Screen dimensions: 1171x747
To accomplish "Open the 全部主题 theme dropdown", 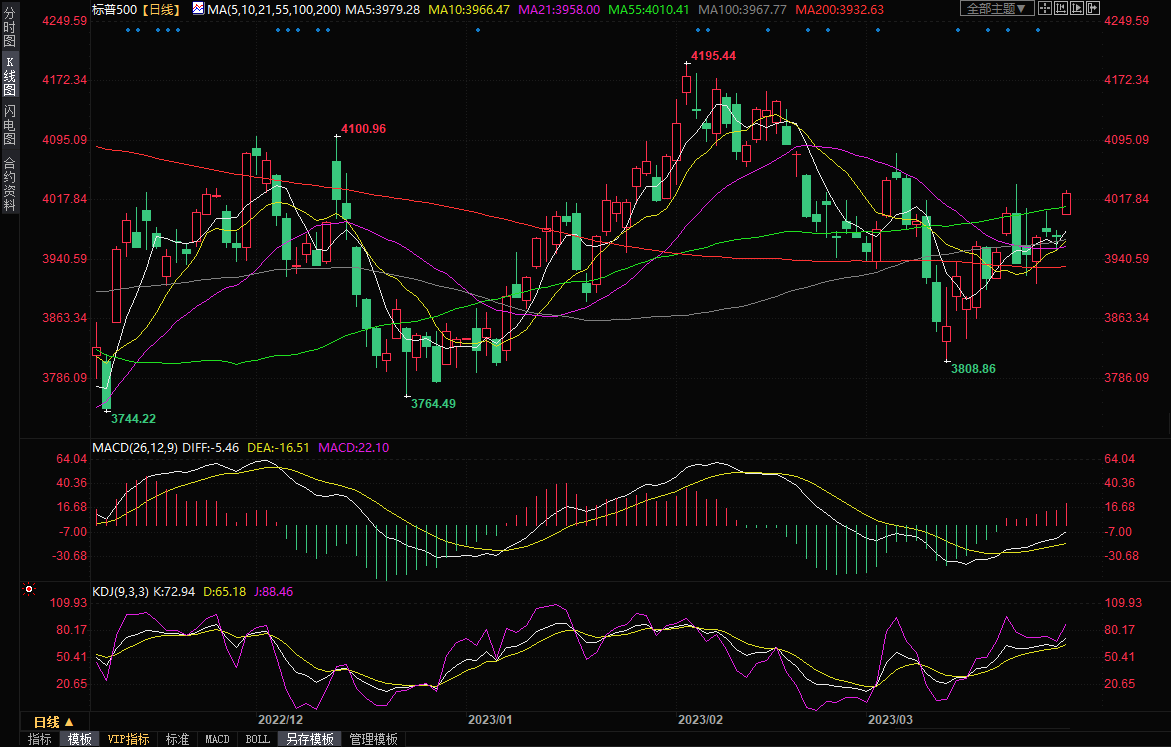I will (x=995, y=9).
